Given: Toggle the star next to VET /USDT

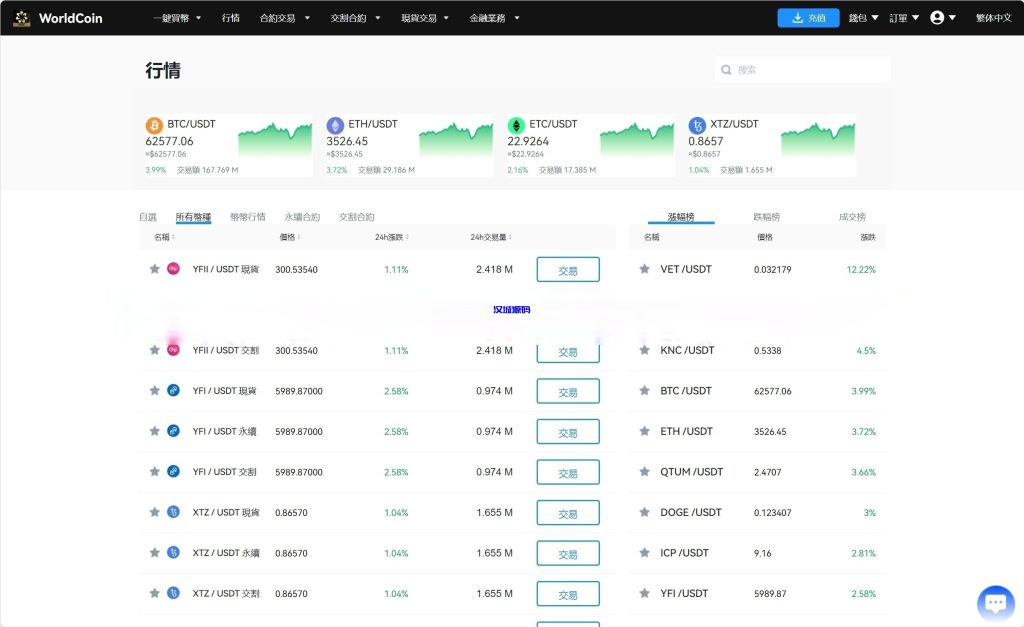Looking at the screenshot, I should coord(644,269).
